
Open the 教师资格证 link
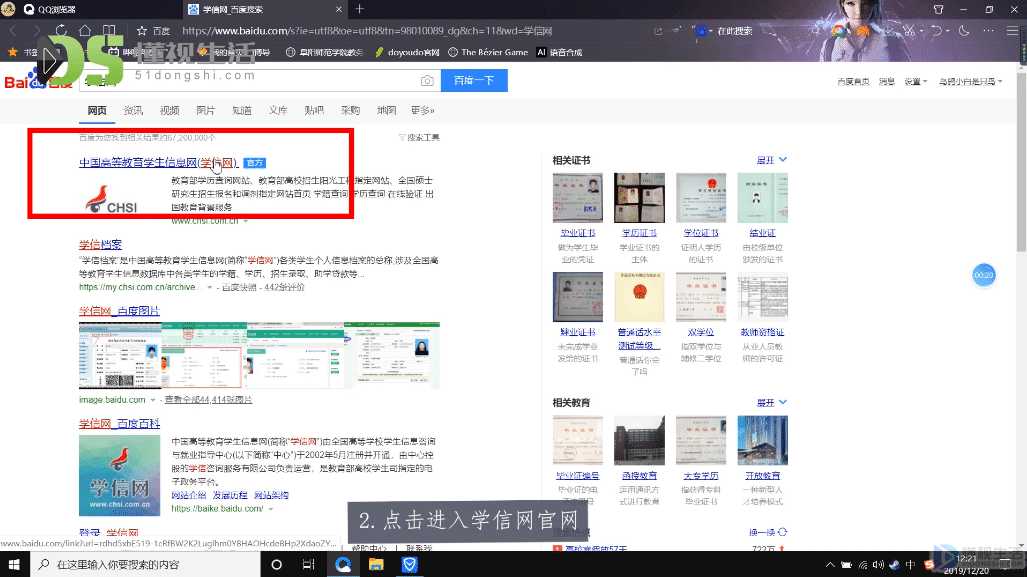[x=762, y=333]
